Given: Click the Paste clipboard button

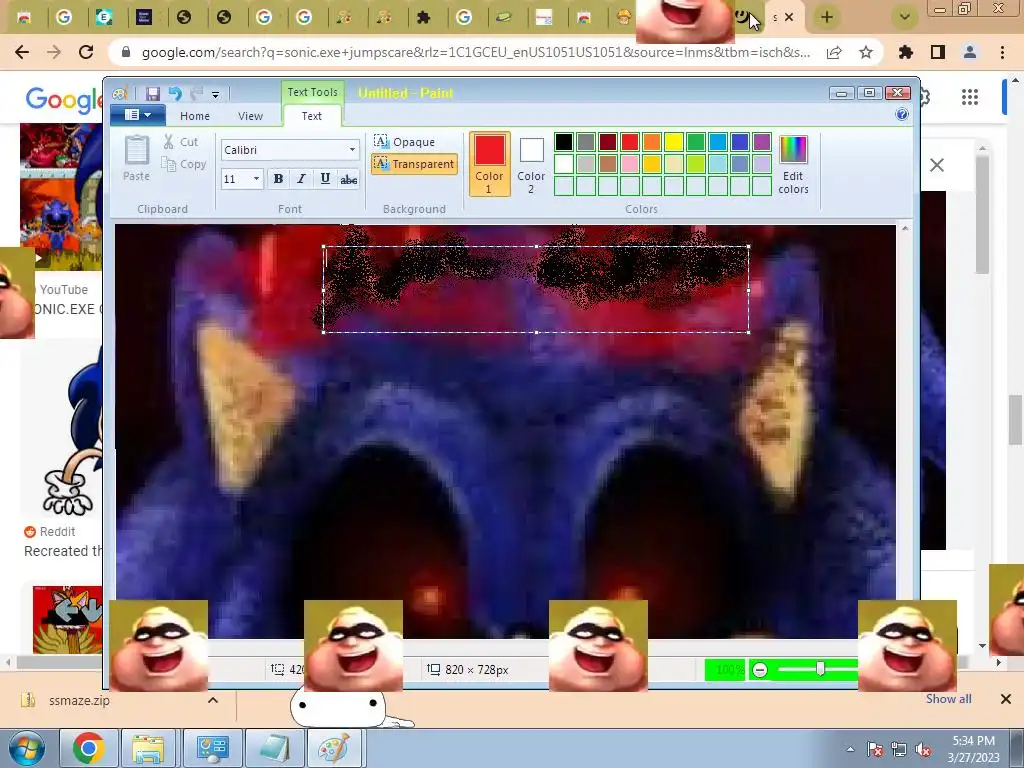Looking at the screenshot, I should 136,158.
